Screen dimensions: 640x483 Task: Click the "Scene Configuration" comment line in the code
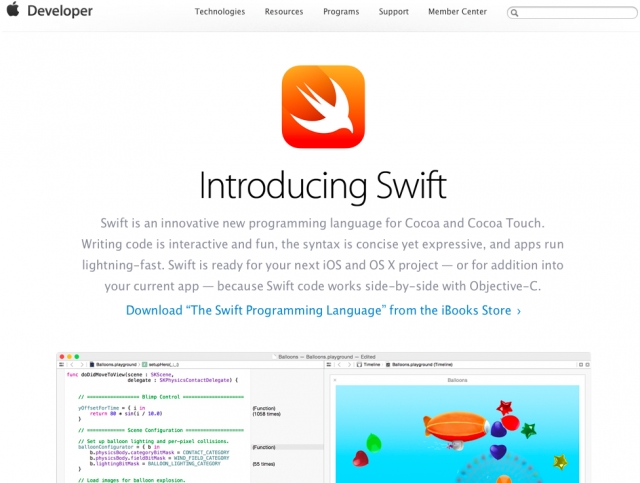(161, 430)
